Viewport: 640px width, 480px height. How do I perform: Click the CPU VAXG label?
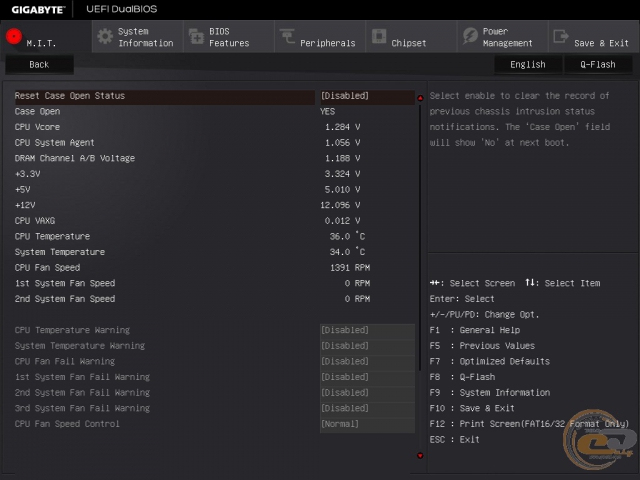pos(35,221)
